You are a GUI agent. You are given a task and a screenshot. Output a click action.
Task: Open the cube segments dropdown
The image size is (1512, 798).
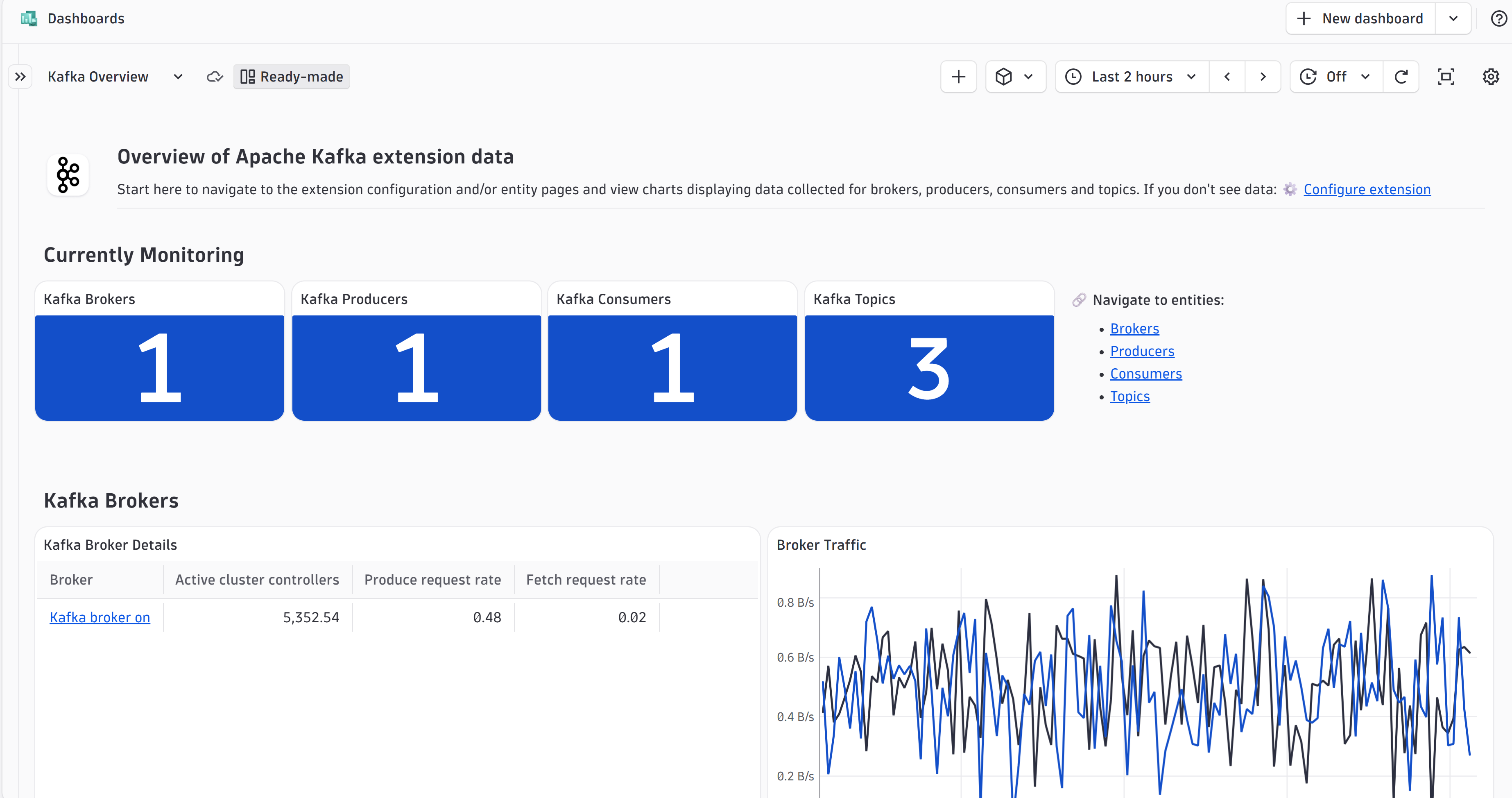point(1015,77)
